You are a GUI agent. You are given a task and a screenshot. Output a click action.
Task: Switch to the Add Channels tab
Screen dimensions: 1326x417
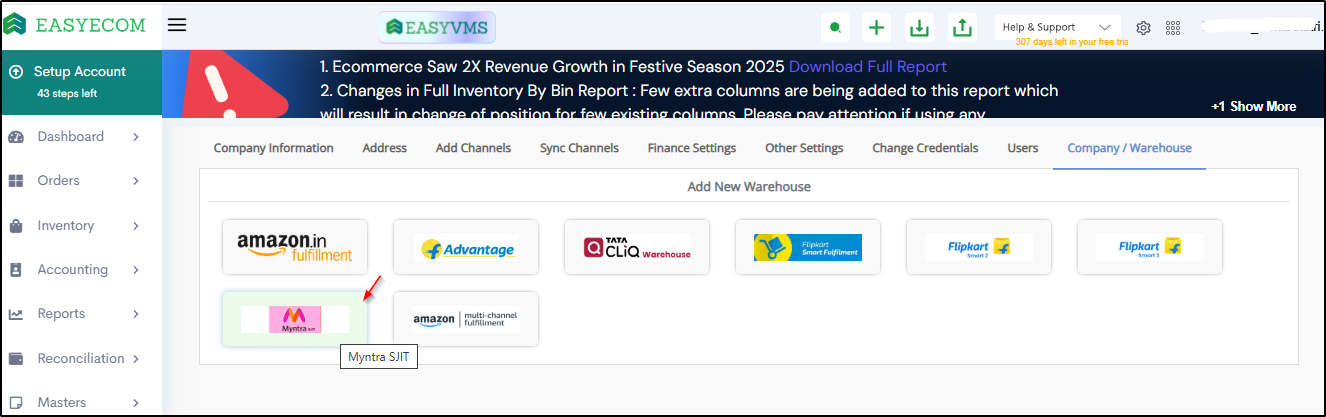(x=473, y=148)
